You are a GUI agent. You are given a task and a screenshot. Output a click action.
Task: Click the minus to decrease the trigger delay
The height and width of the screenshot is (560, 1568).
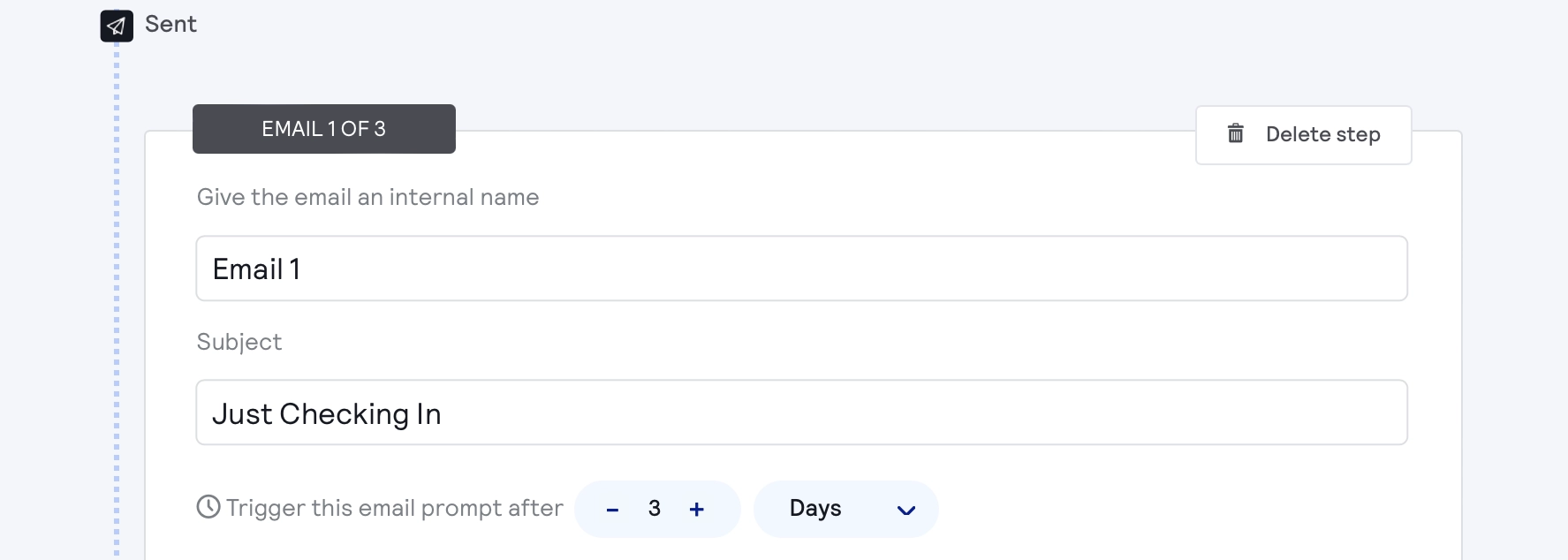[x=612, y=509]
